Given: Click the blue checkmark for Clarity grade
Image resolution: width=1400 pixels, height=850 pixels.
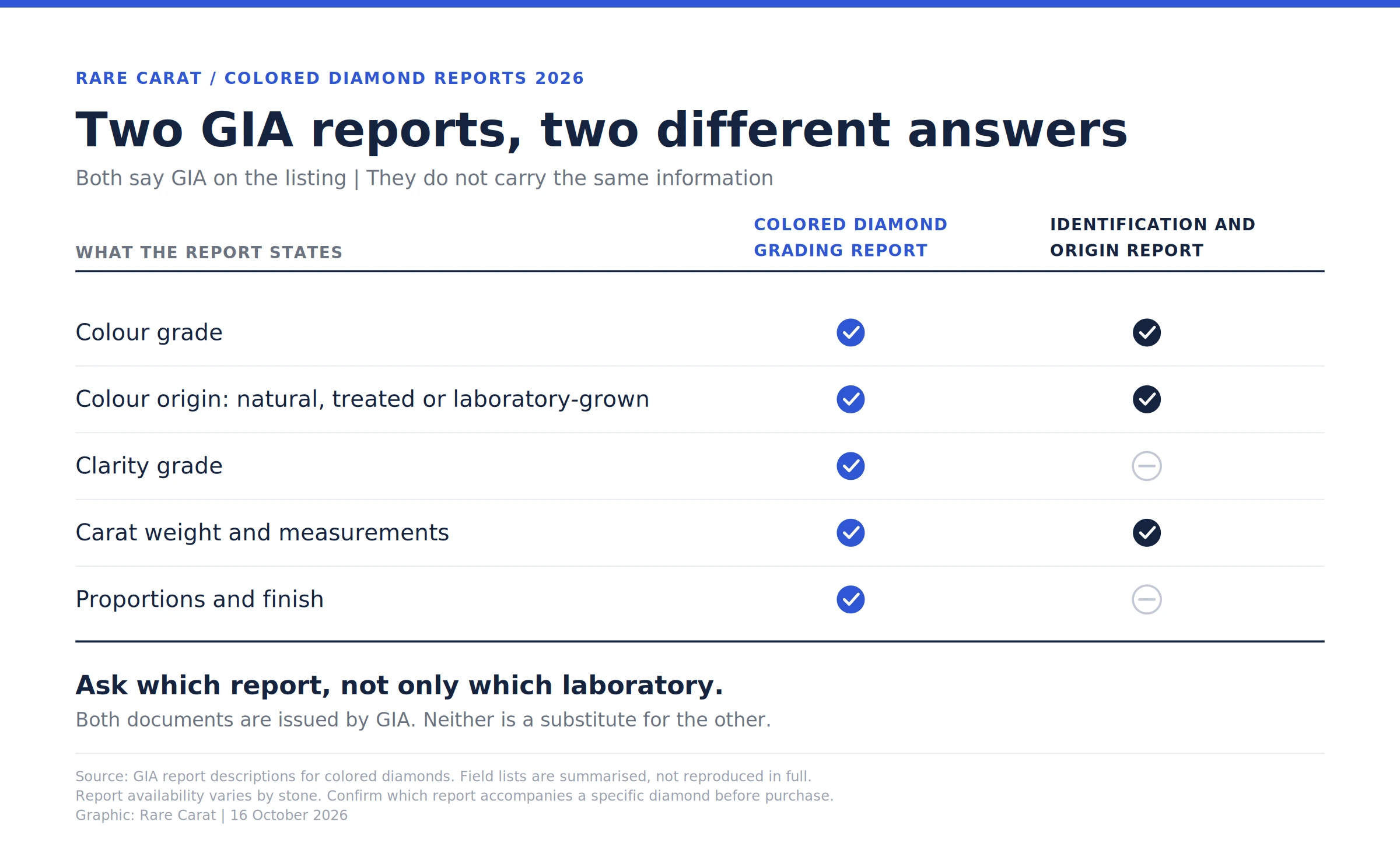Looking at the screenshot, I should pos(850,466).
